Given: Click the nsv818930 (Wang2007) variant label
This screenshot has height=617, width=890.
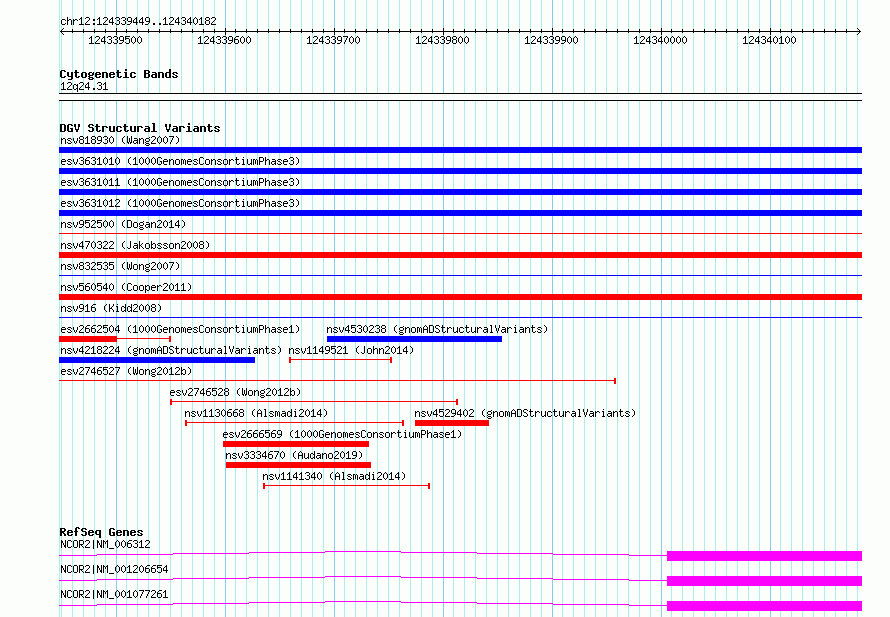Looking at the screenshot, I should tap(120, 140).
